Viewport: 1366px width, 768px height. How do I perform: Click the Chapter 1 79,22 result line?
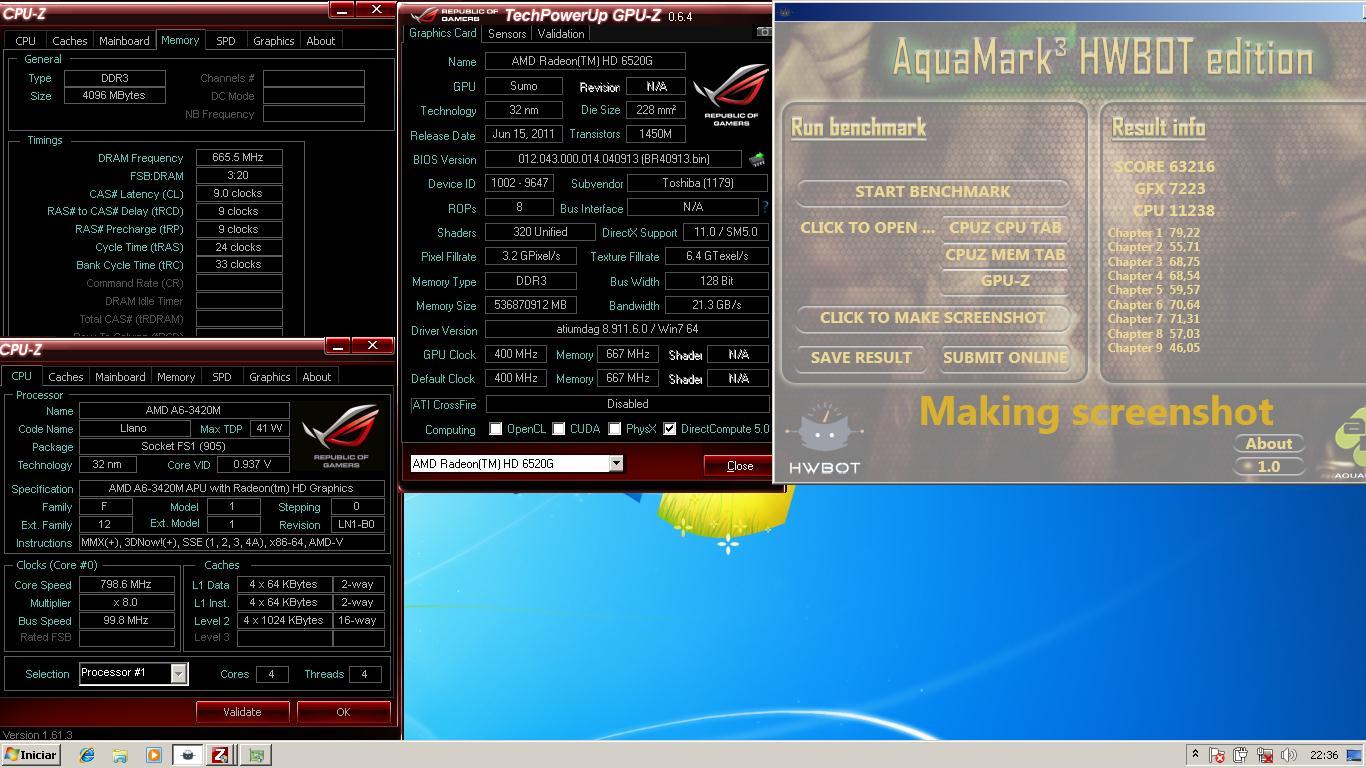[1153, 232]
